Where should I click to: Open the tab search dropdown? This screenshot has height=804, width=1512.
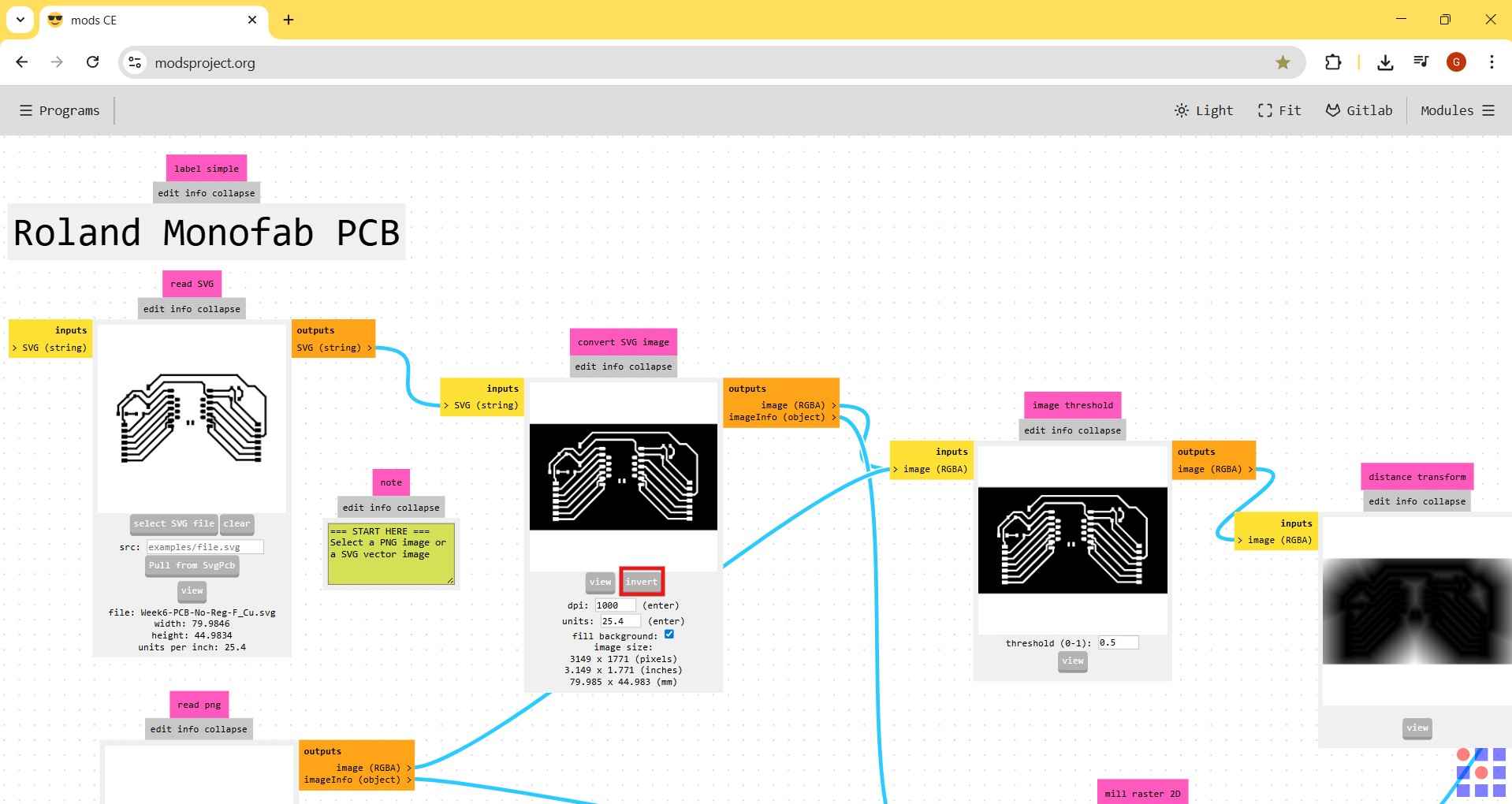20,20
